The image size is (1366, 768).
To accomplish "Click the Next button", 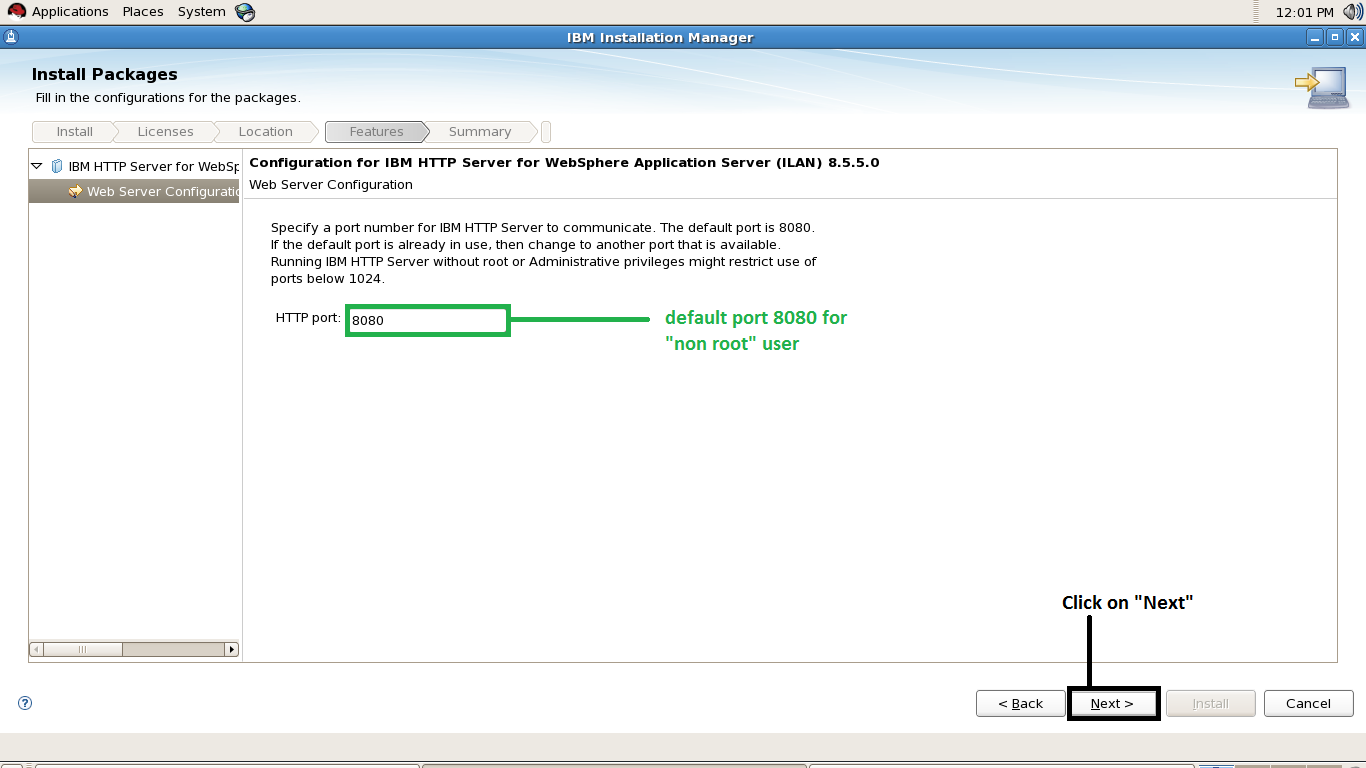I will click(x=1113, y=703).
